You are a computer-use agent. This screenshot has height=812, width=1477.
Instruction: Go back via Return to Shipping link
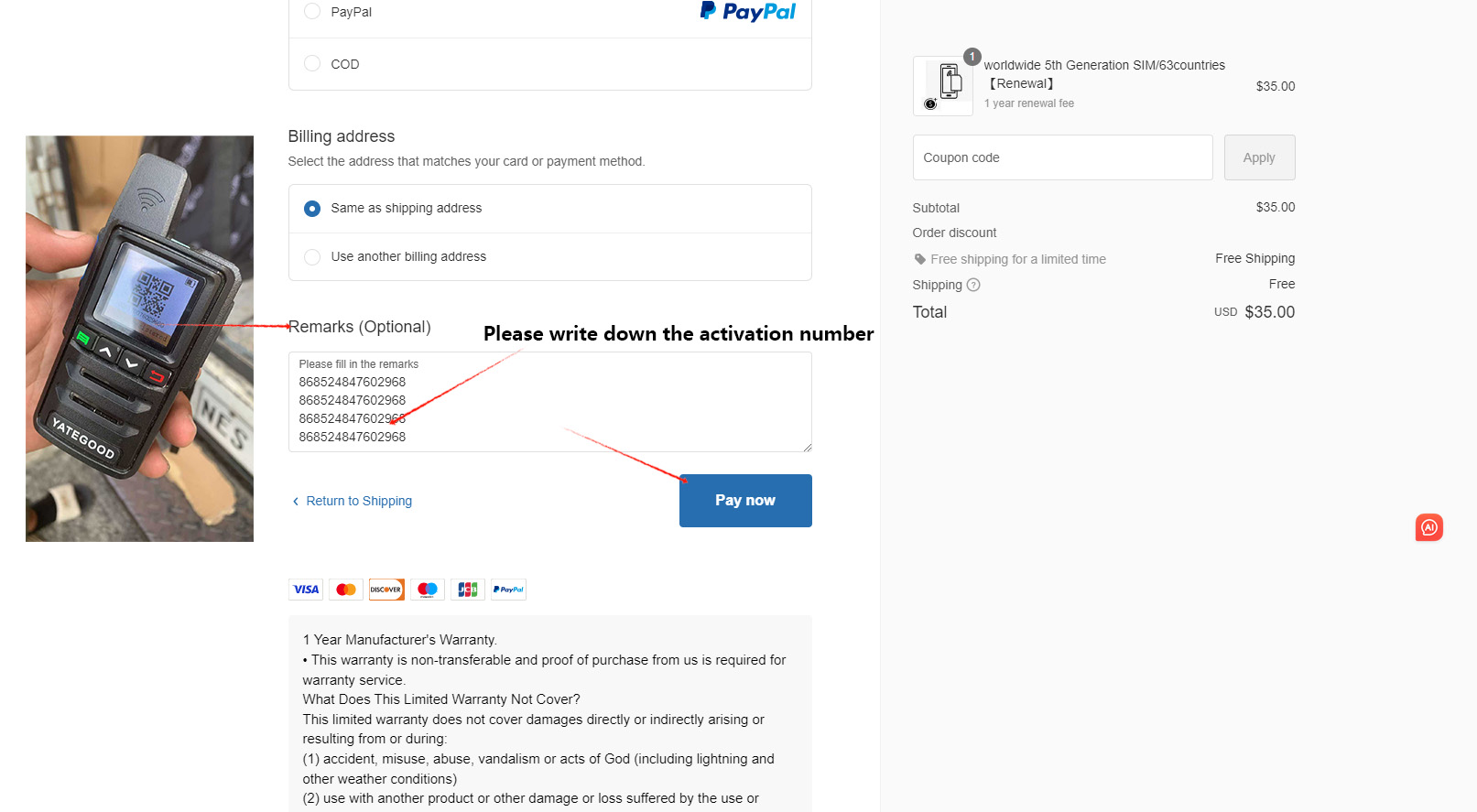point(358,501)
